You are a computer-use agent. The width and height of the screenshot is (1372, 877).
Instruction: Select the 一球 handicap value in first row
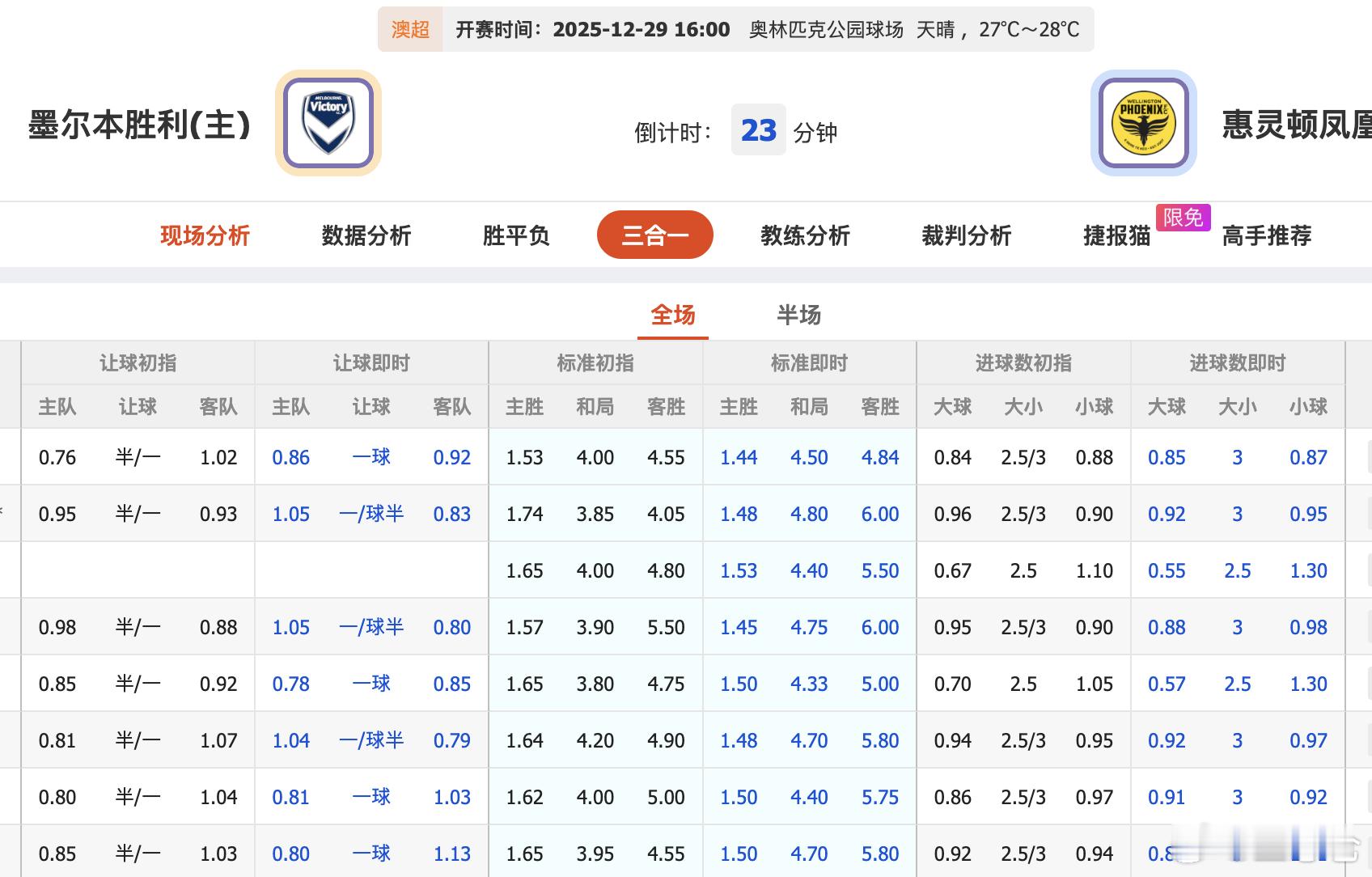371,457
